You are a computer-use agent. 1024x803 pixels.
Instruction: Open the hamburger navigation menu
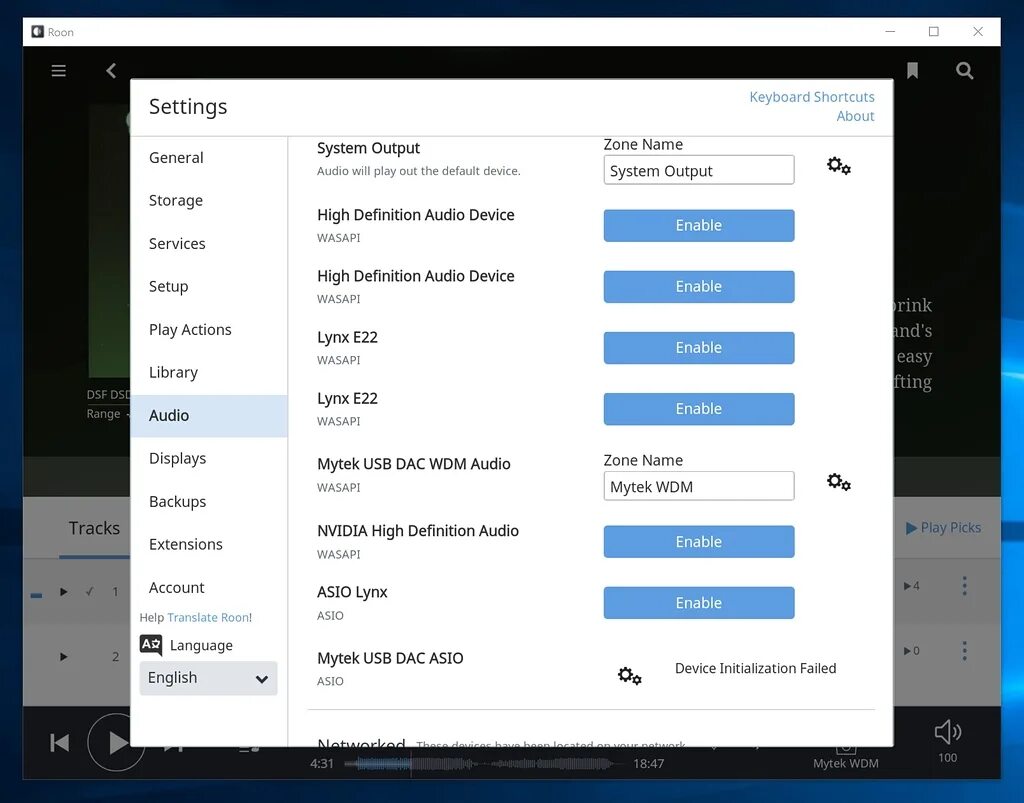(58, 71)
